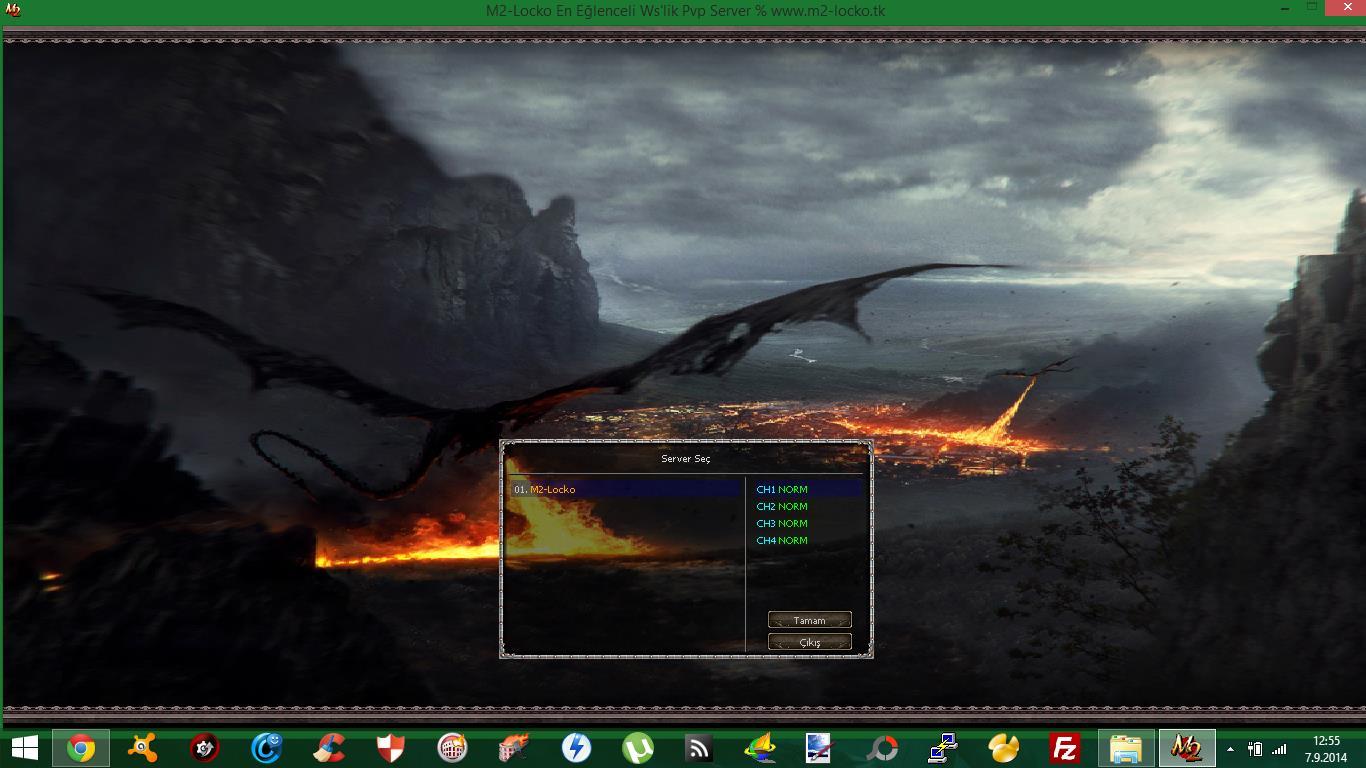1366x768 pixels.
Task: Check battery status in system tray
Action: pos(1254,749)
